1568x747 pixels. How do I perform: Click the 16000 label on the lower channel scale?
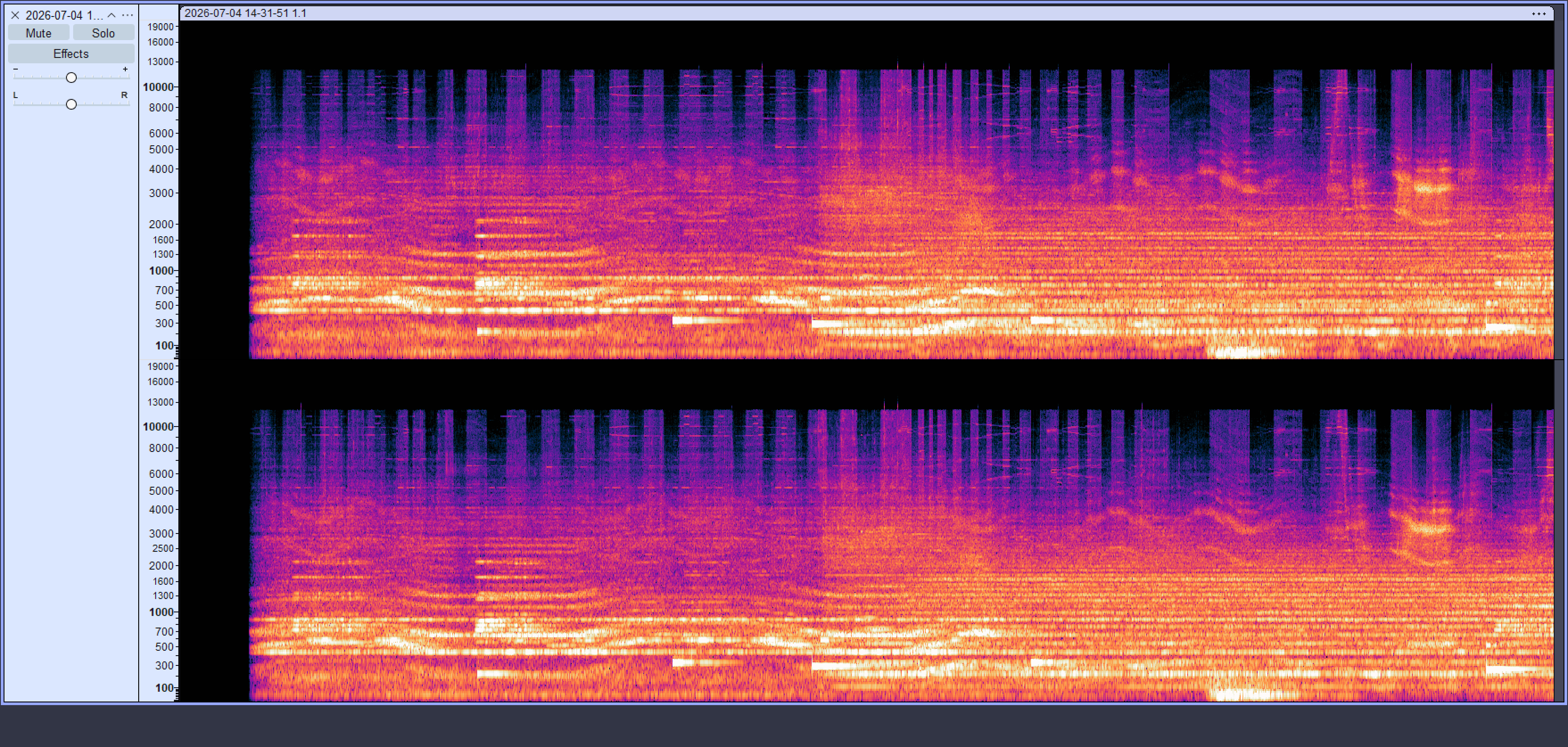click(161, 382)
